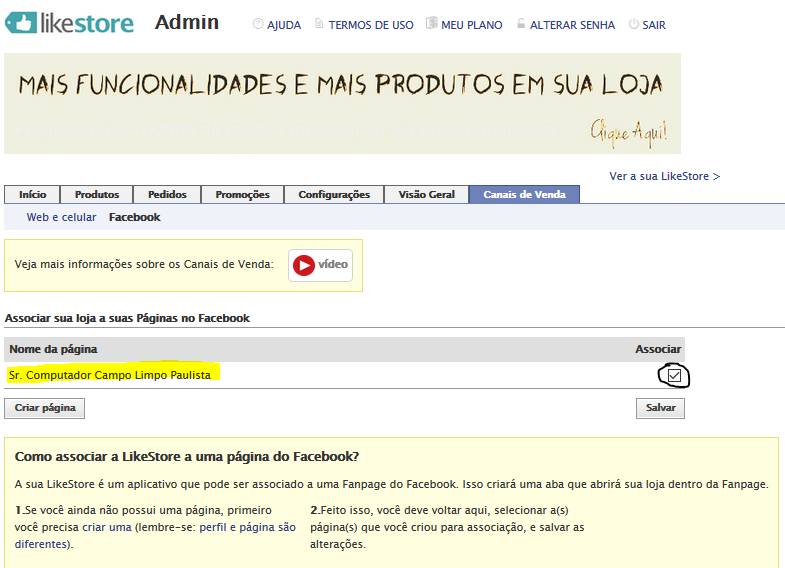Select the Web e celular sub-tab
This screenshot has height=568, width=785.
[x=61, y=217]
